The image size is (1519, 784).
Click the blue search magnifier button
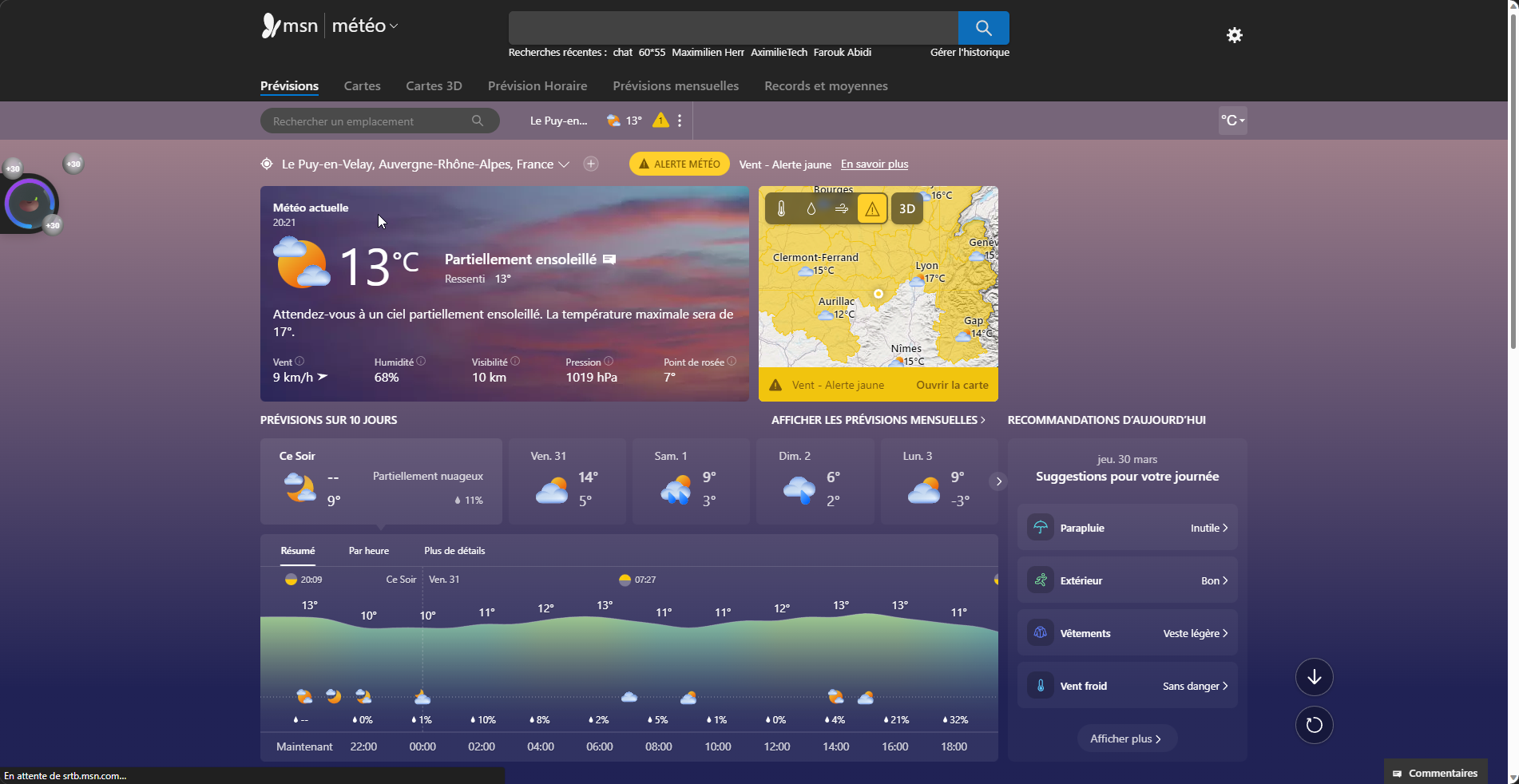click(983, 28)
